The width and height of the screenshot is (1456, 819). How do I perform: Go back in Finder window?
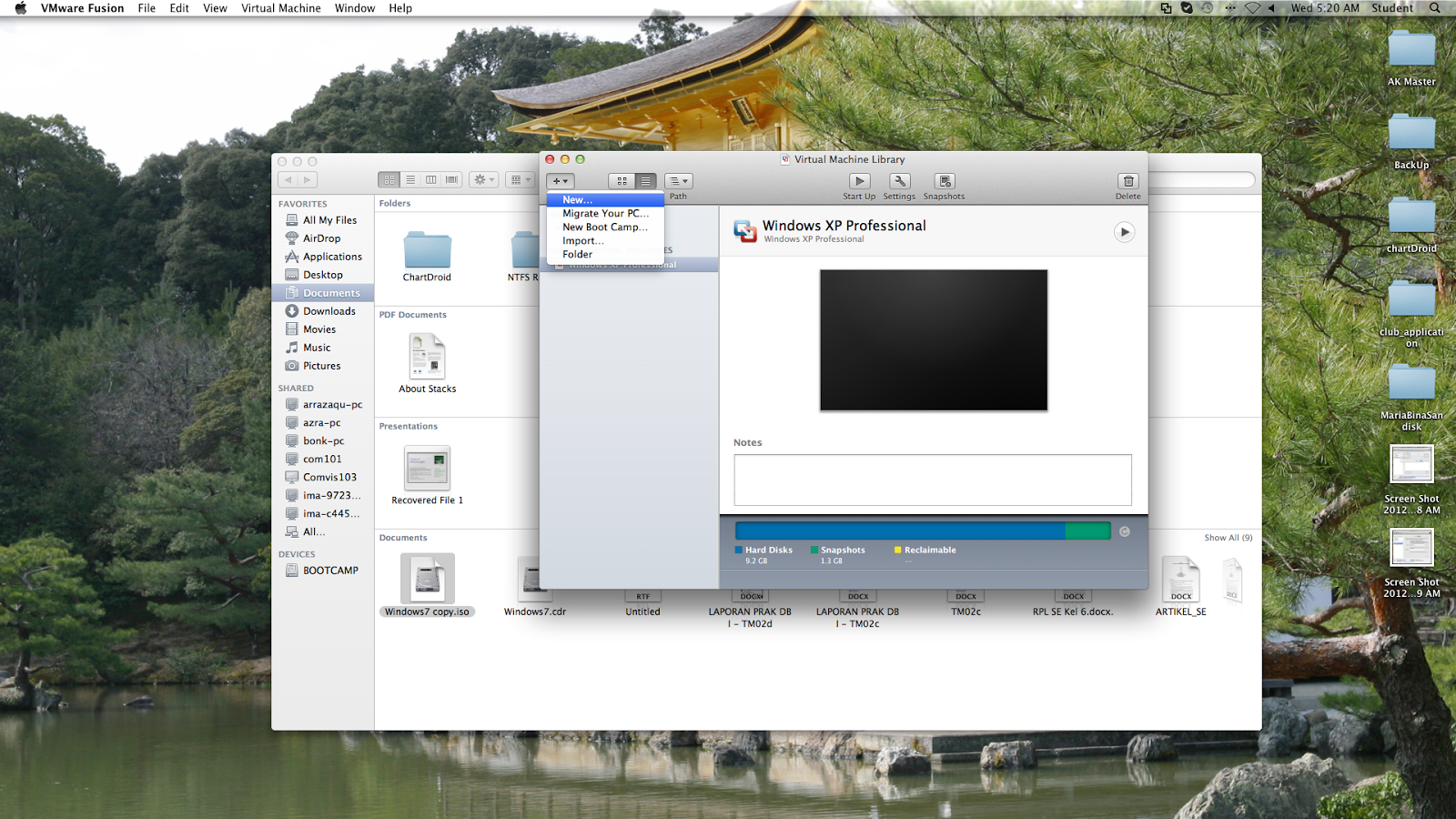(288, 180)
